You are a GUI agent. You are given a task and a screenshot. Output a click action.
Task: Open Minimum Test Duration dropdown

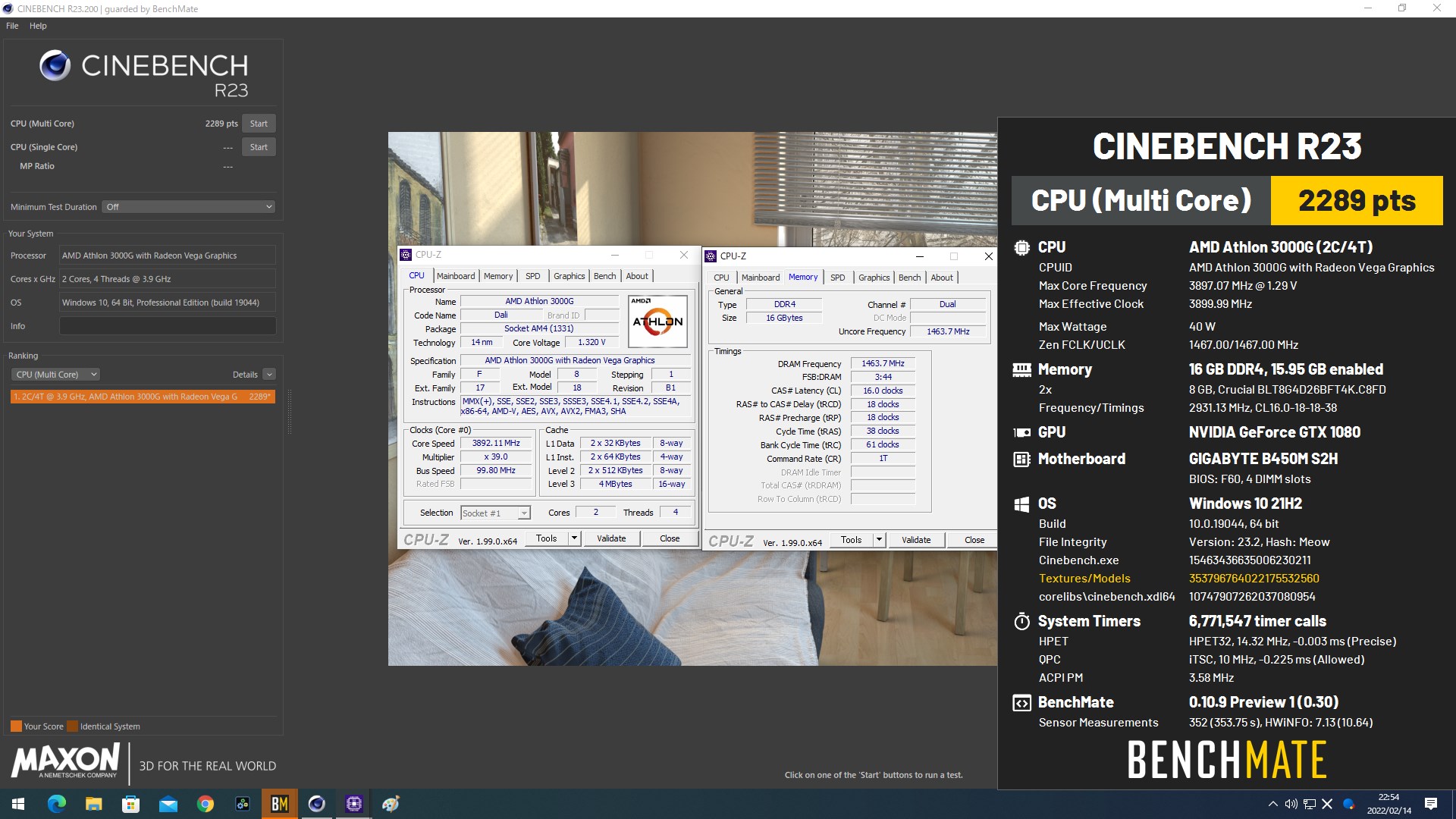click(188, 207)
